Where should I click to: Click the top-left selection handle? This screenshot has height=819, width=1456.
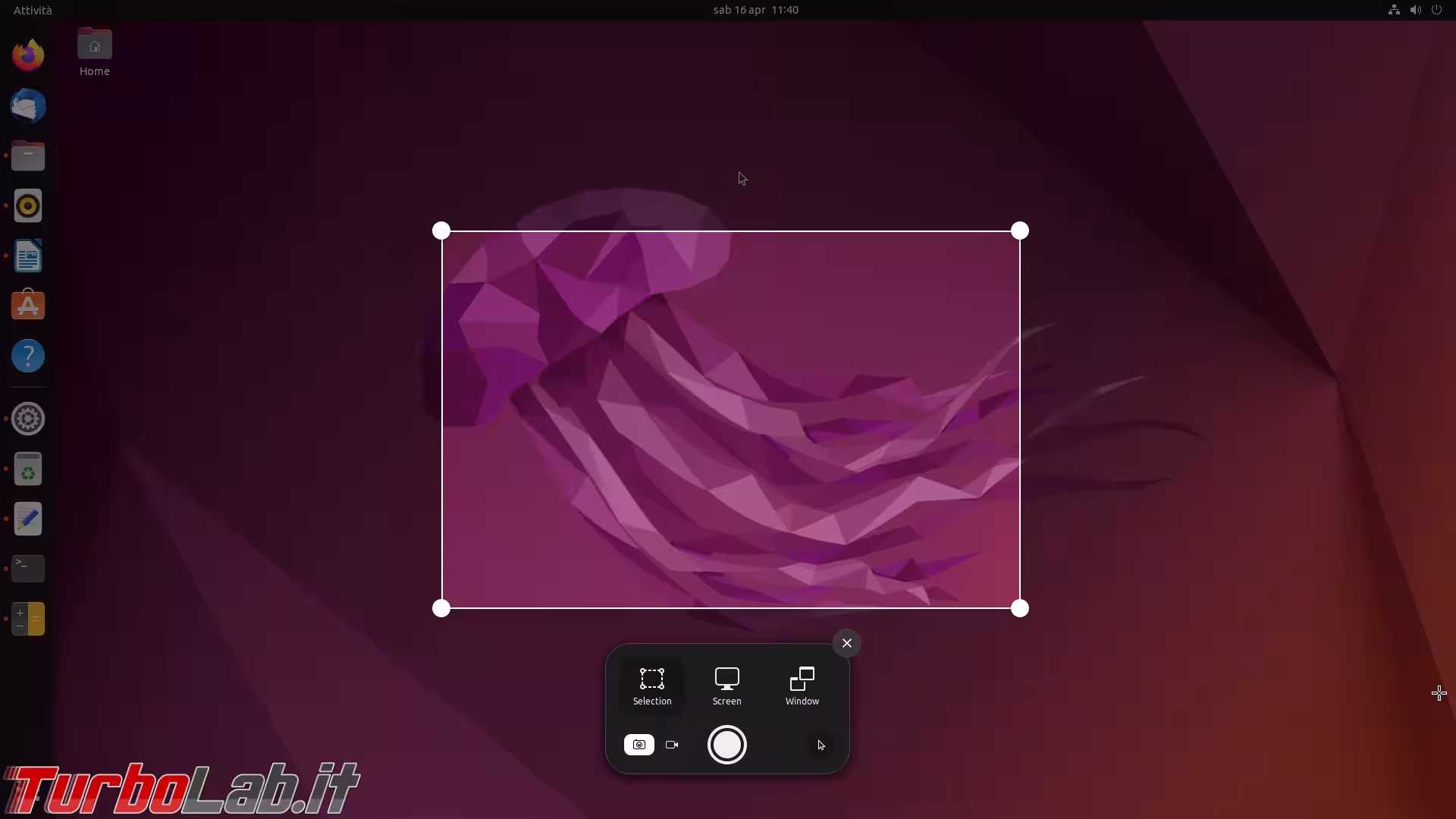pyautogui.click(x=441, y=231)
